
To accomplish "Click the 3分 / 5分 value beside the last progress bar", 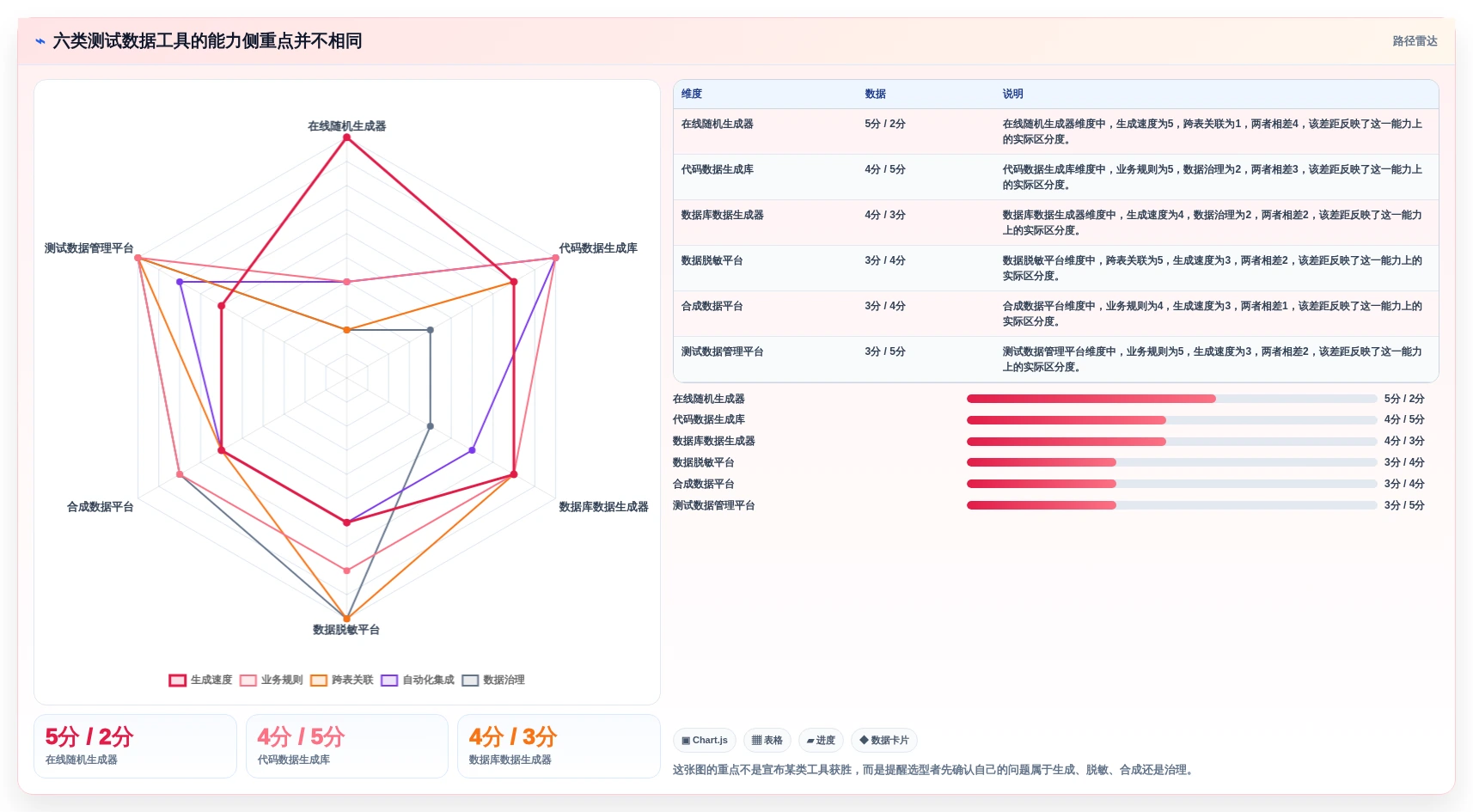I will 1404,505.
